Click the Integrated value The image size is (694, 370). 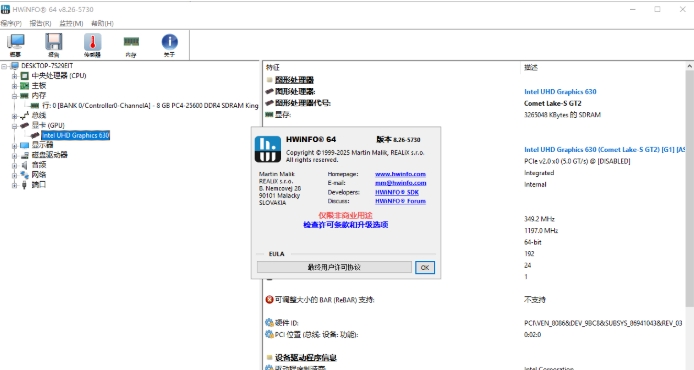(x=539, y=173)
